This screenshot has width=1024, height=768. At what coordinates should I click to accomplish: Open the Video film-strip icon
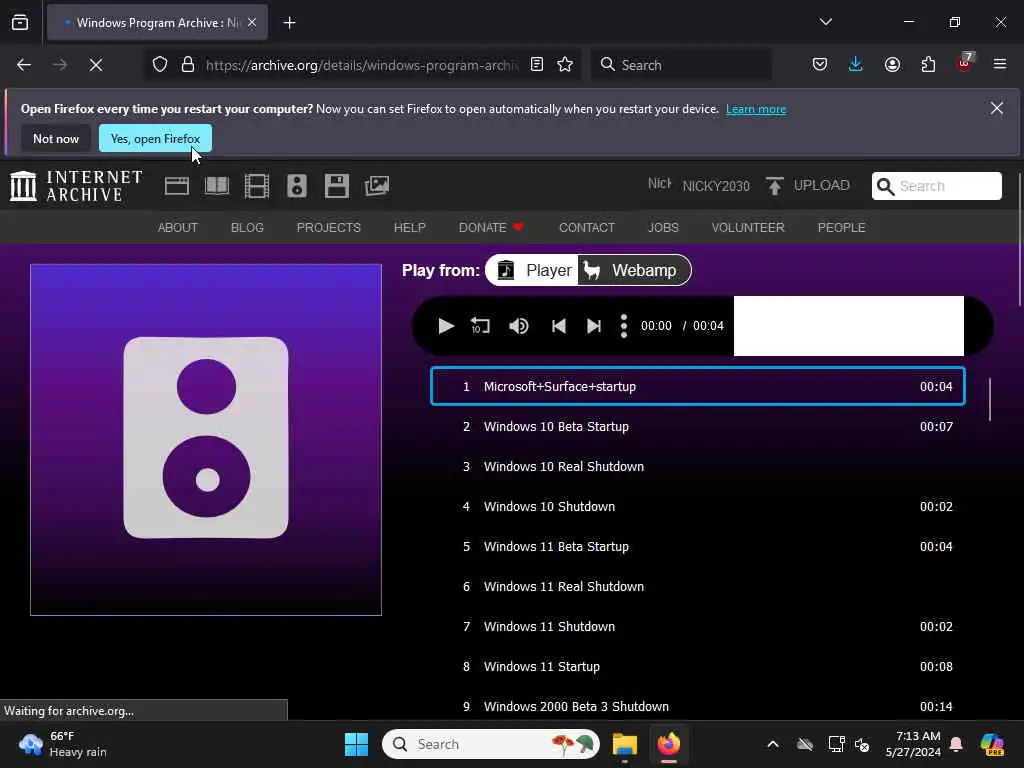click(257, 186)
